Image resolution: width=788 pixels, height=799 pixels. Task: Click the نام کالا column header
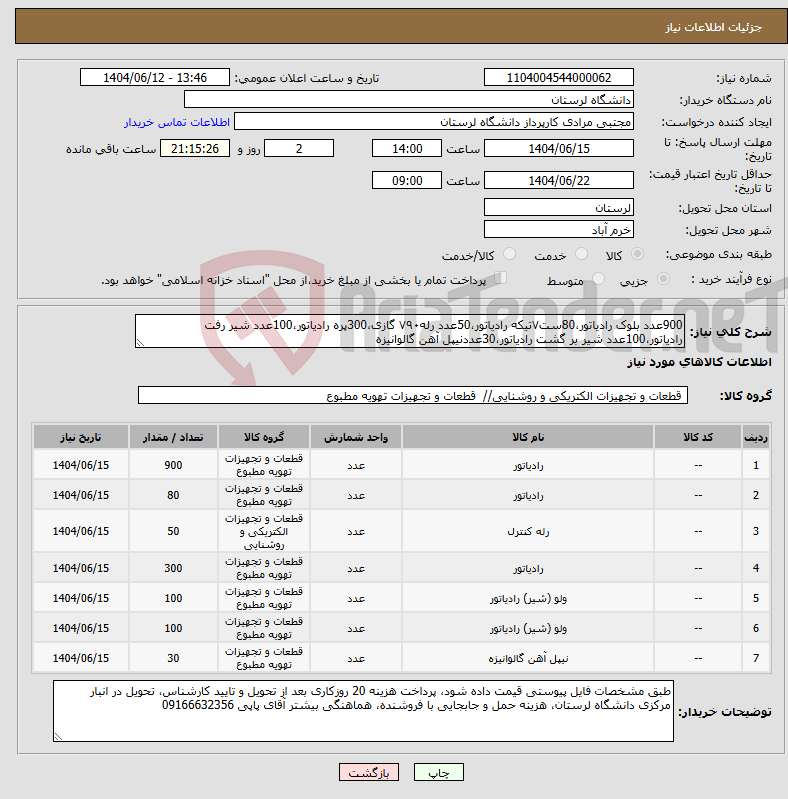(528, 437)
